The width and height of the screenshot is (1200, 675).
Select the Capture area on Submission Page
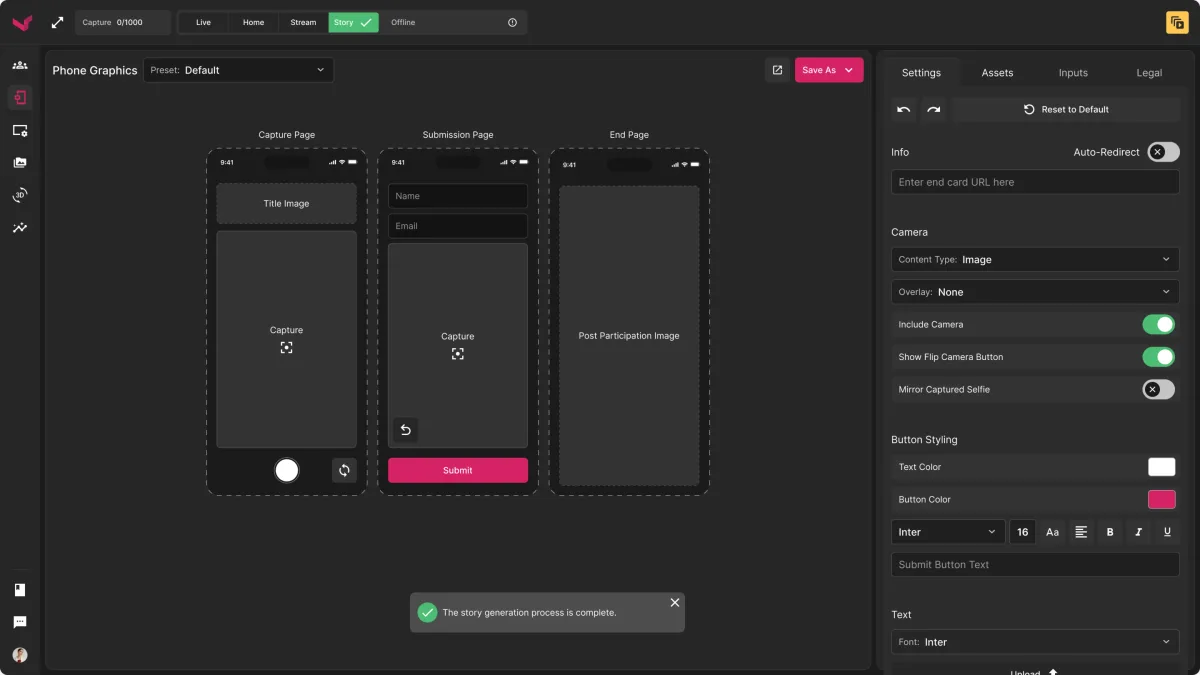pyautogui.click(x=458, y=345)
